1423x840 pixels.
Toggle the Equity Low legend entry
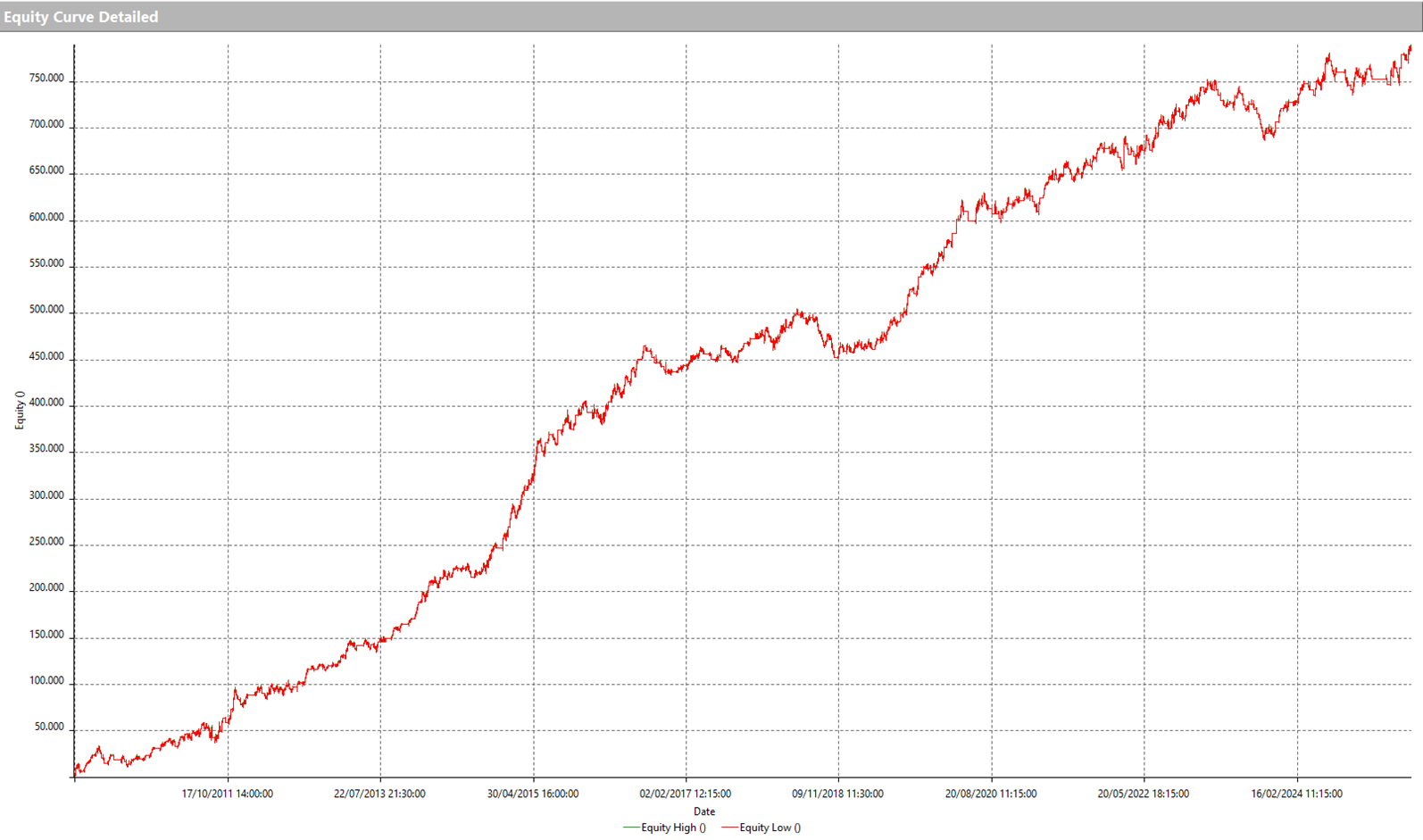pyautogui.click(x=770, y=828)
